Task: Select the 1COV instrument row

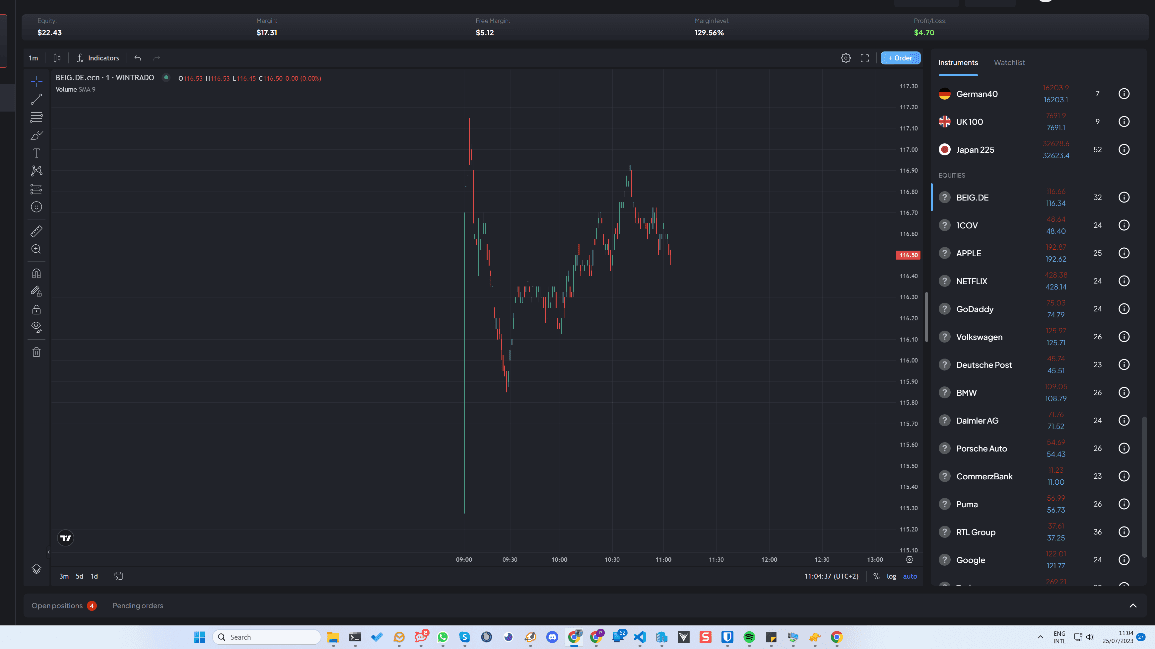Action: pos(1034,225)
